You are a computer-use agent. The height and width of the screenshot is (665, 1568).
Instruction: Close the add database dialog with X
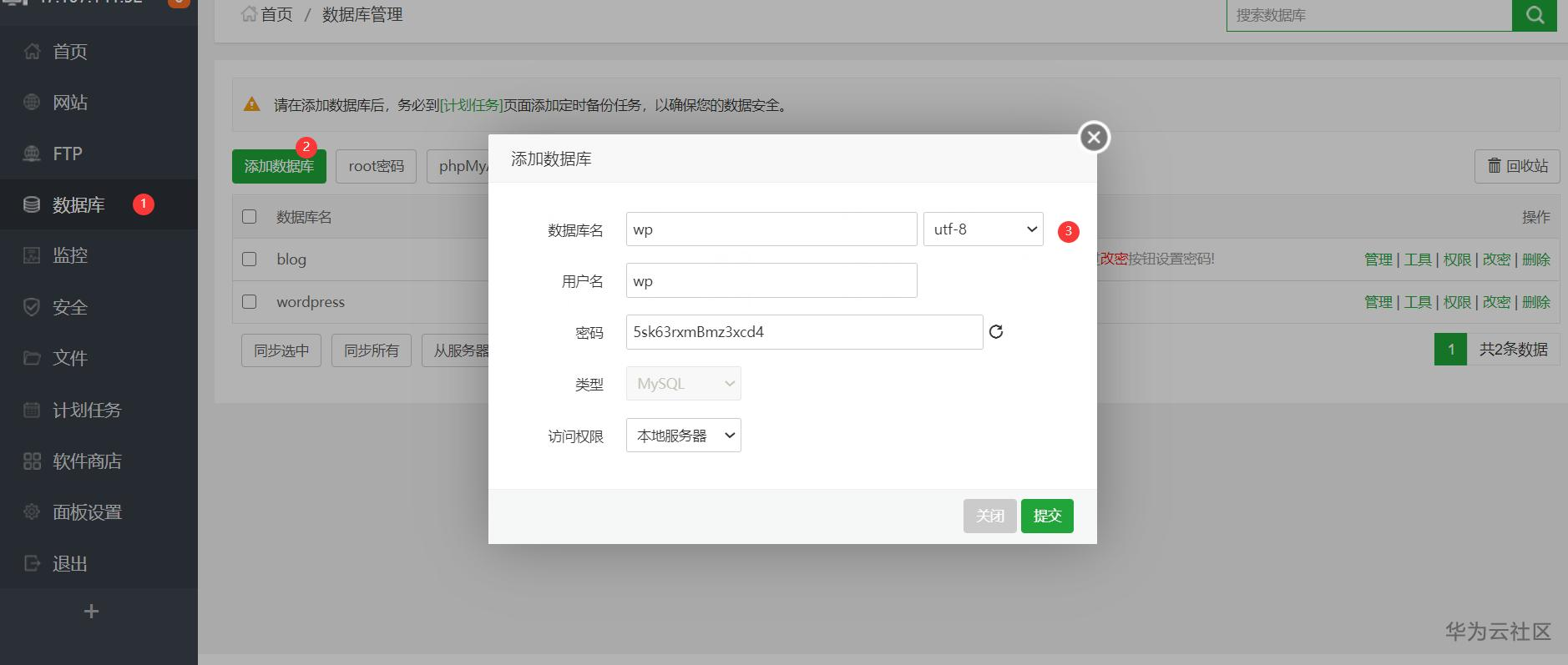(1095, 137)
